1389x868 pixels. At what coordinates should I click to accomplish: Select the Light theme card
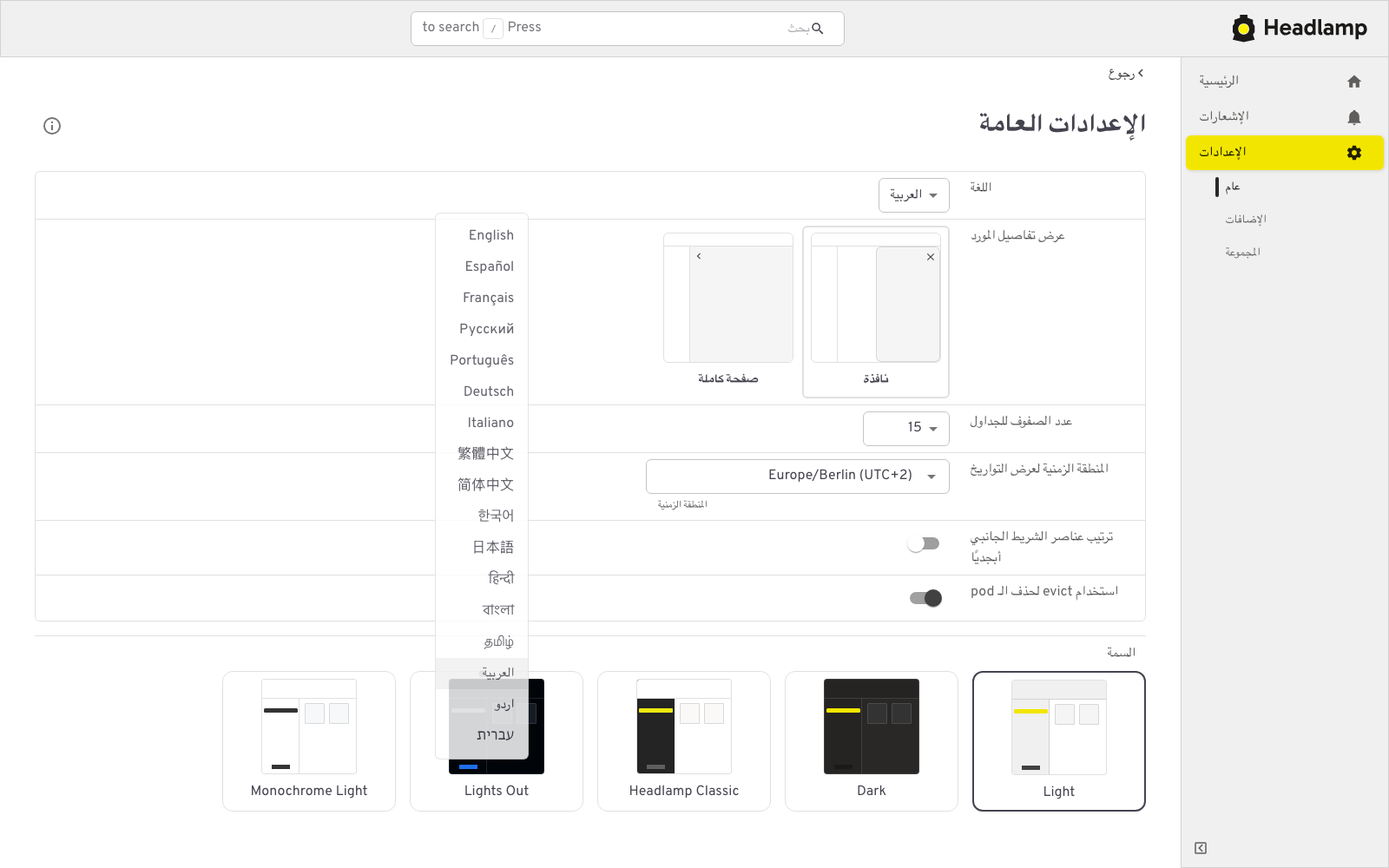click(1059, 741)
